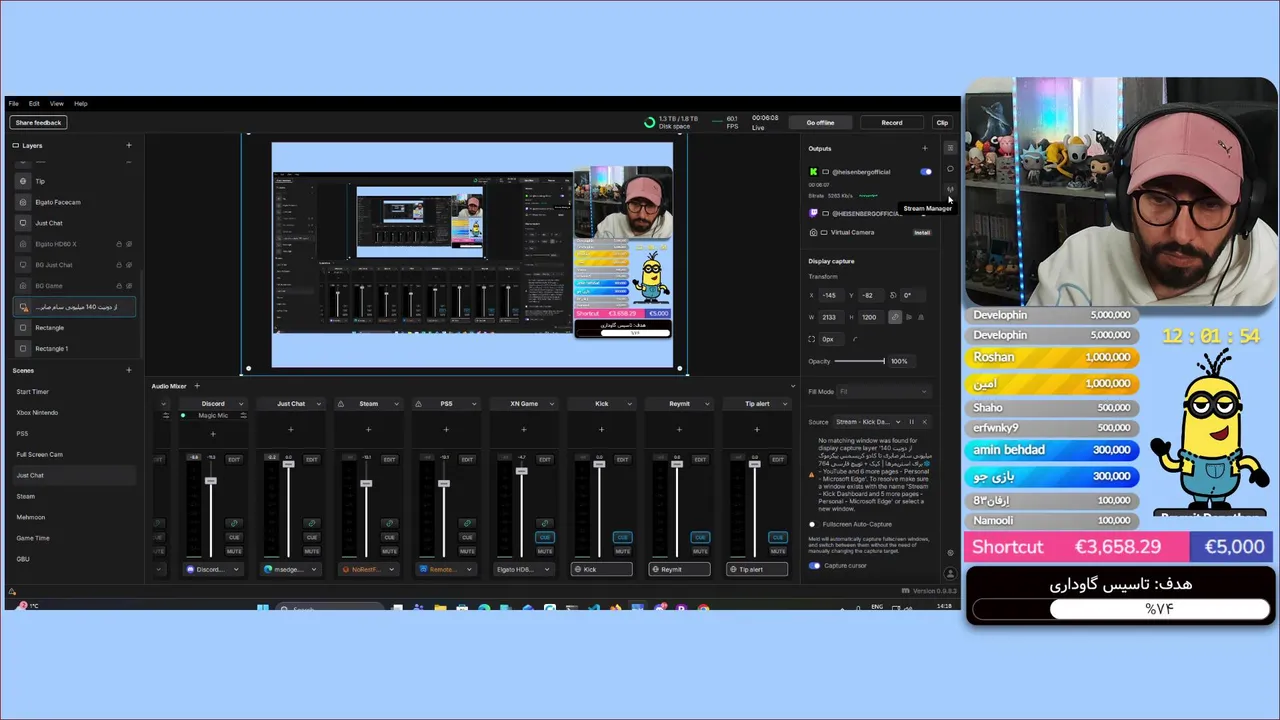Image resolution: width=1280 pixels, height=720 pixels.
Task: Click the lock icon on Elgato HD60 X layer
Action: coord(119,244)
